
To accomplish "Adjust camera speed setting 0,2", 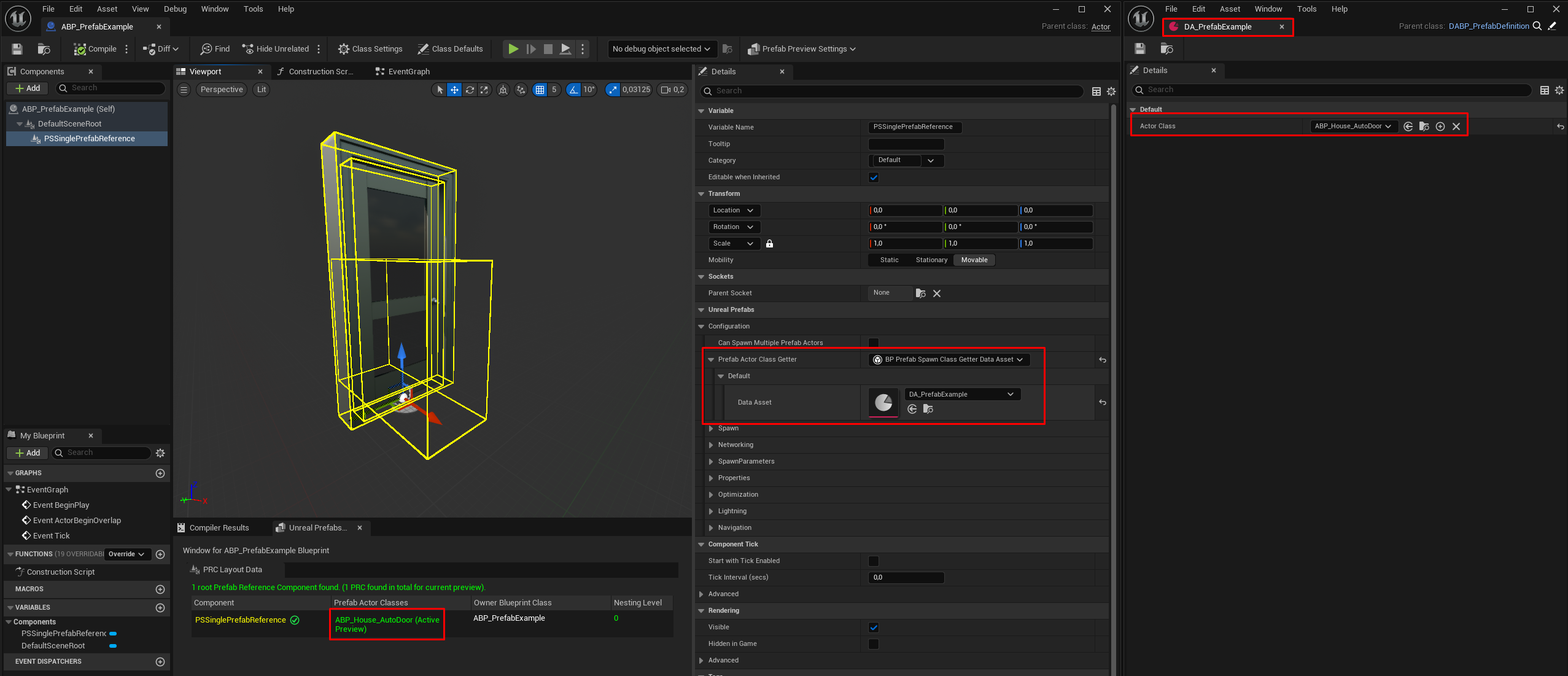I will pyautogui.click(x=672, y=90).
